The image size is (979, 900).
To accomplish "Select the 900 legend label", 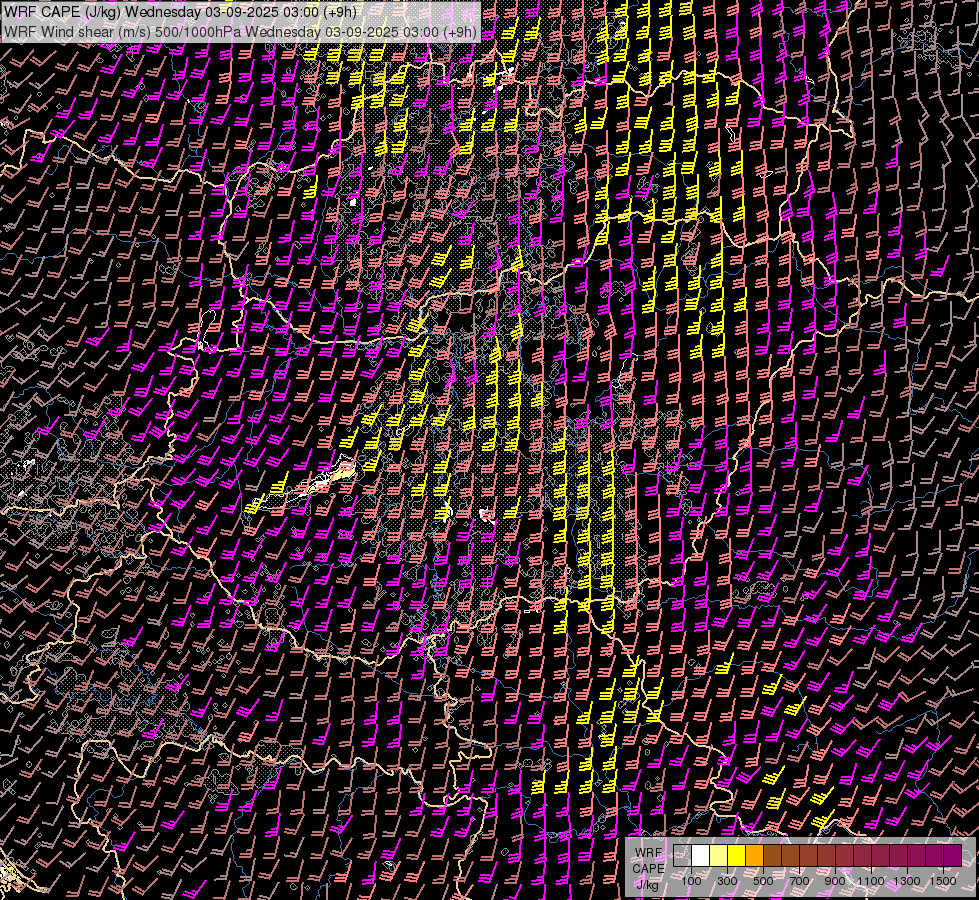I will [x=835, y=881].
